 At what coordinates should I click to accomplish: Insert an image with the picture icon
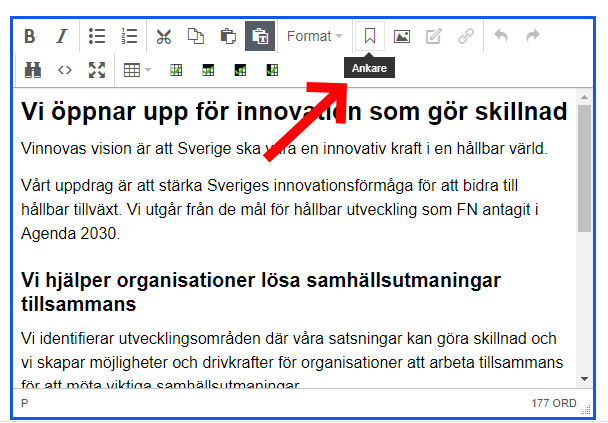click(402, 36)
